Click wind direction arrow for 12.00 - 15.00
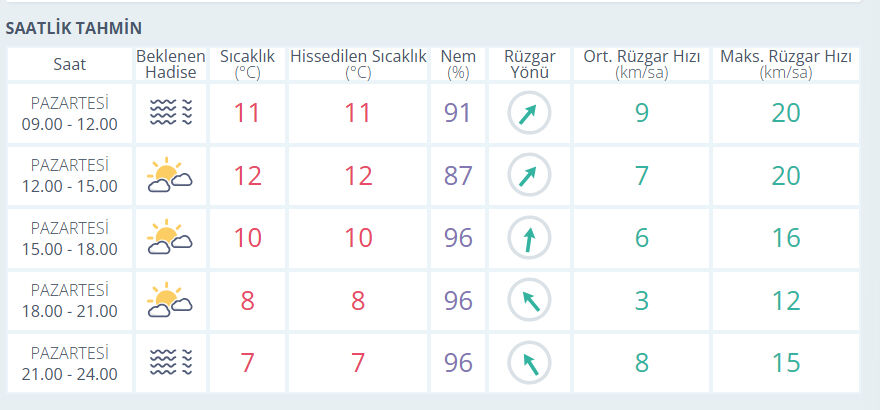Viewport: 880px width, 410px height. coord(529,176)
